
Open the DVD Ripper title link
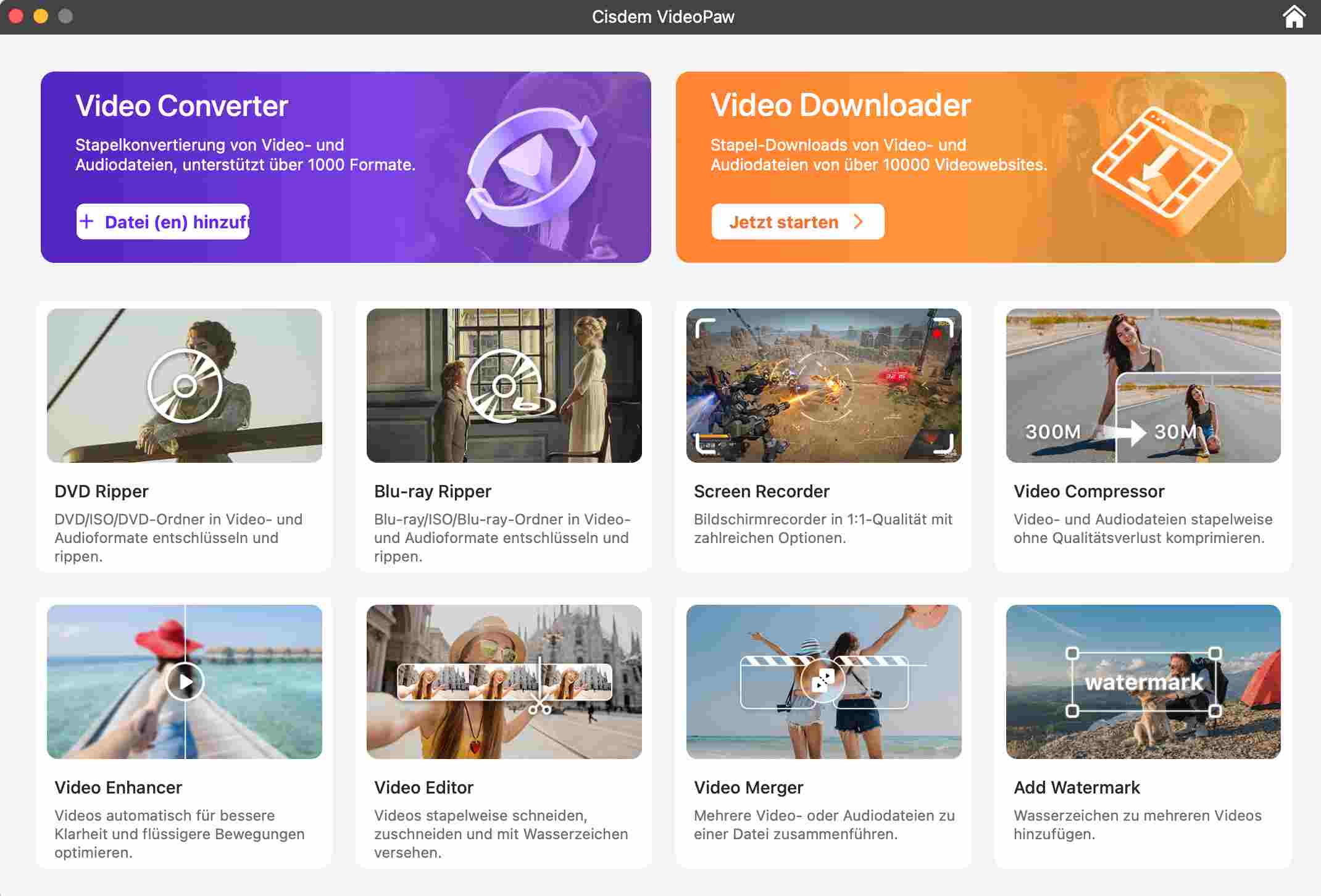coord(101,491)
